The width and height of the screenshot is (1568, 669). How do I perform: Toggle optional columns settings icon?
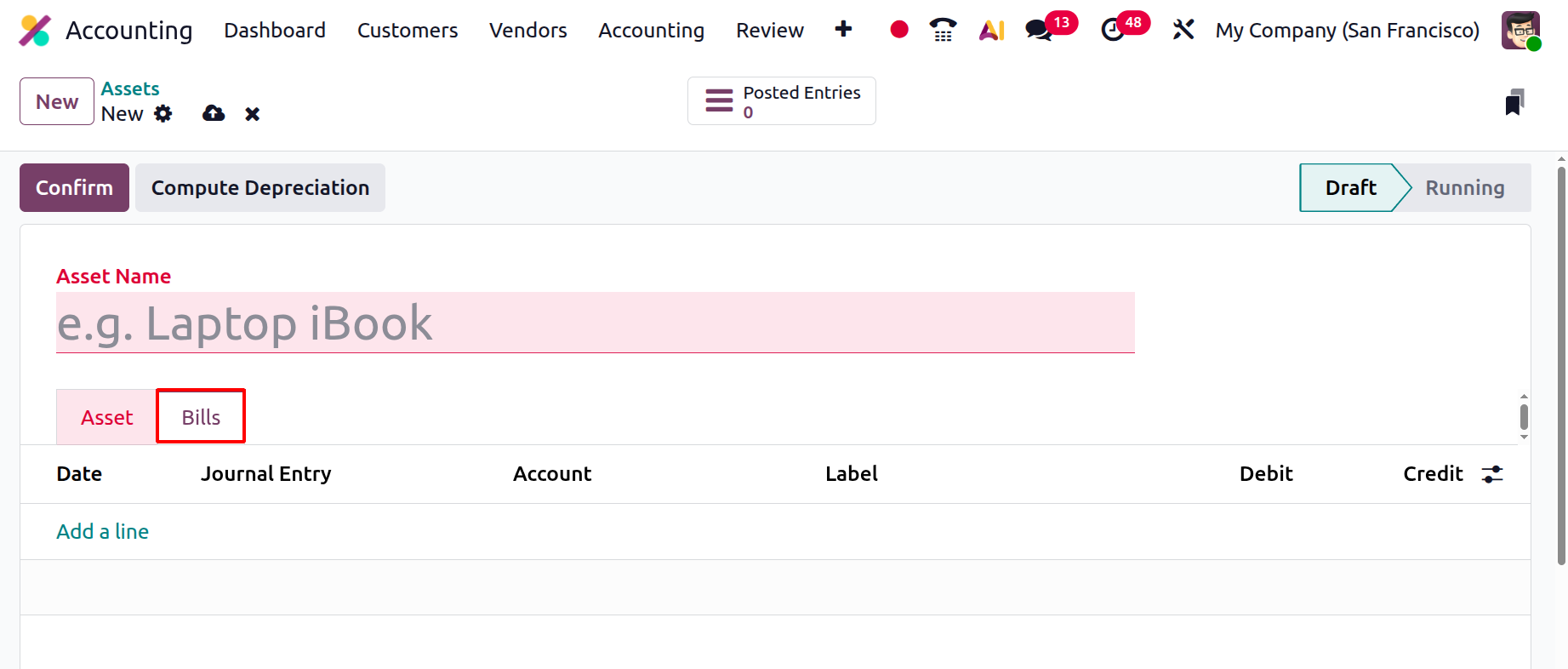click(1492, 474)
